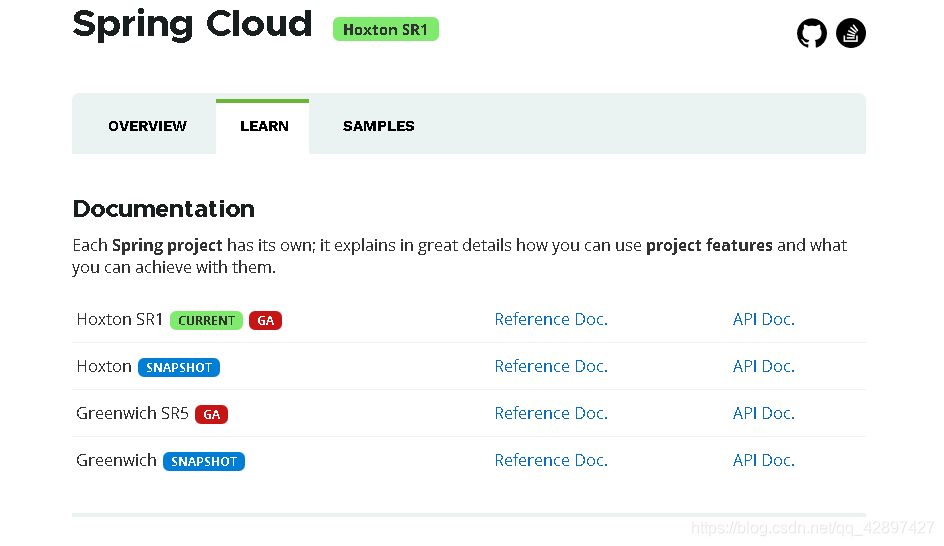Viewport: 944px width, 546px height.
Task: Open API Doc. for Greenwich SR5
Action: [763, 413]
